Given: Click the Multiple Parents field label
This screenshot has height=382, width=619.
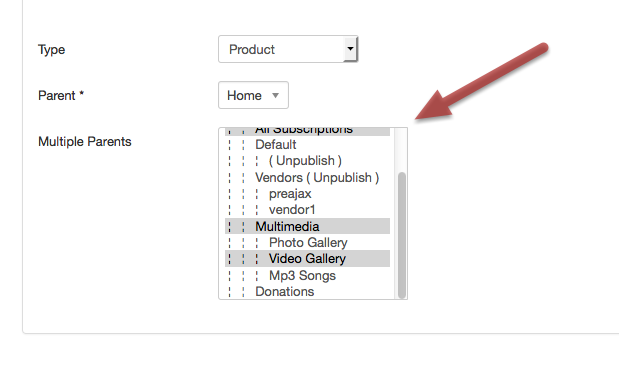Looking at the screenshot, I should pos(84,141).
